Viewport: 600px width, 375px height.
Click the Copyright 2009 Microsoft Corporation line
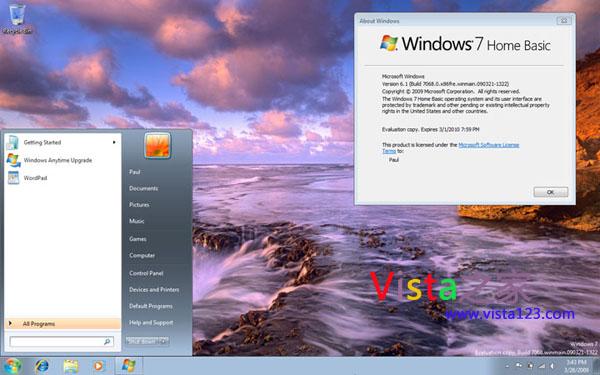(x=451, y=91)
